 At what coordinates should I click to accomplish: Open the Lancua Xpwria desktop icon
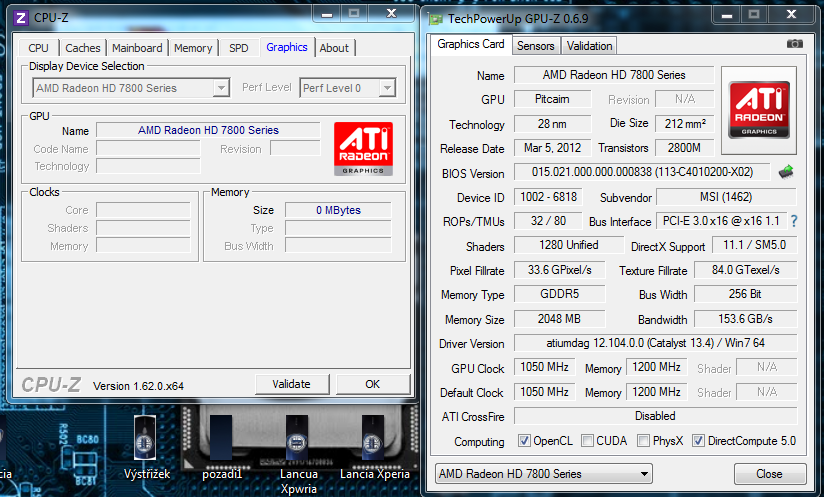(297, 454)
